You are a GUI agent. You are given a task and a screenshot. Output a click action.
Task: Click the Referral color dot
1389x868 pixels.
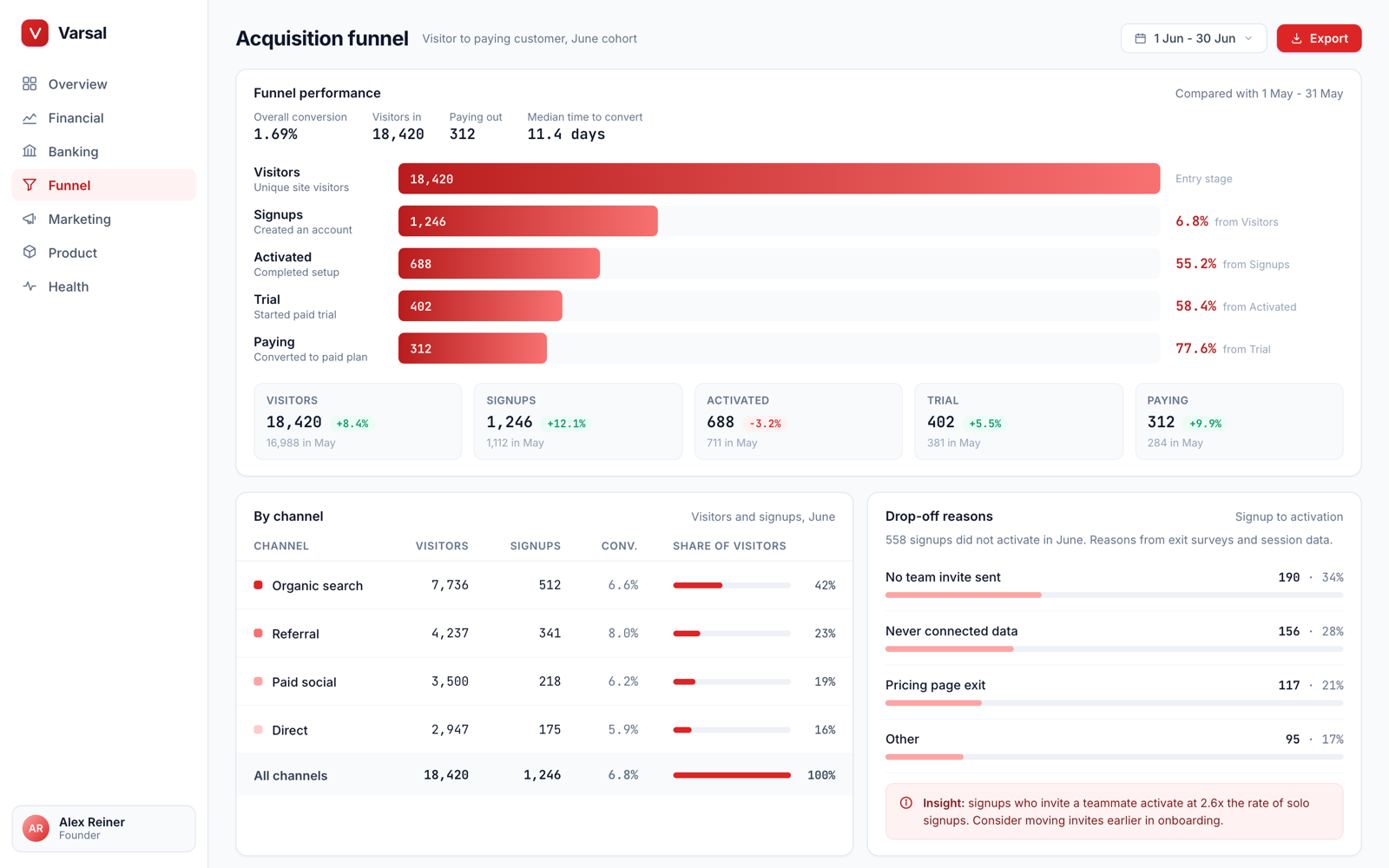(x=258, y=634)
